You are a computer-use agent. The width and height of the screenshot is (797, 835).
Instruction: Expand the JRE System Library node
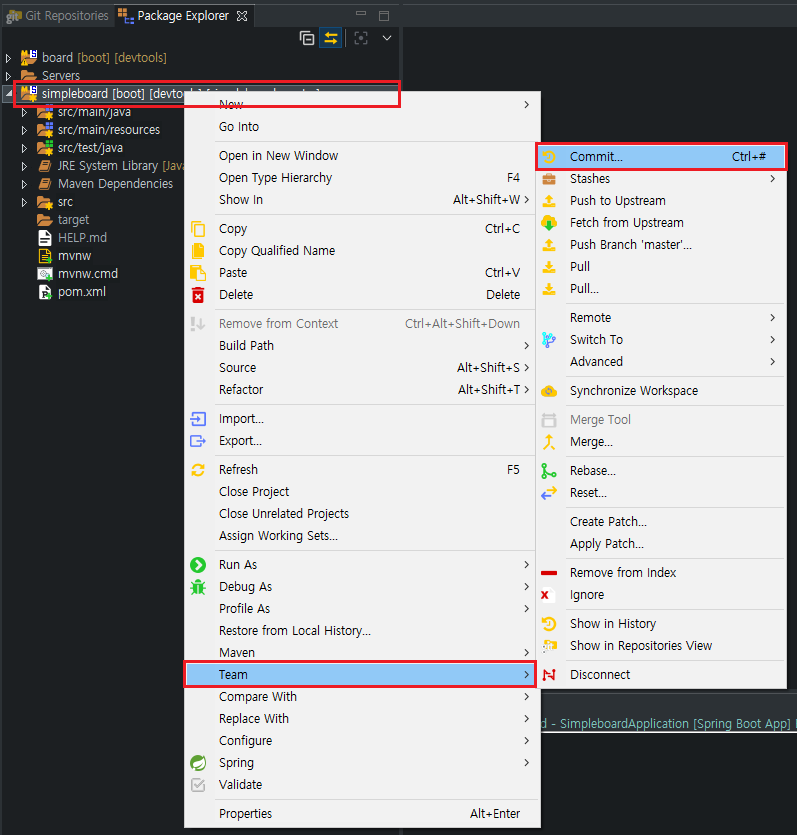(24, 166)
